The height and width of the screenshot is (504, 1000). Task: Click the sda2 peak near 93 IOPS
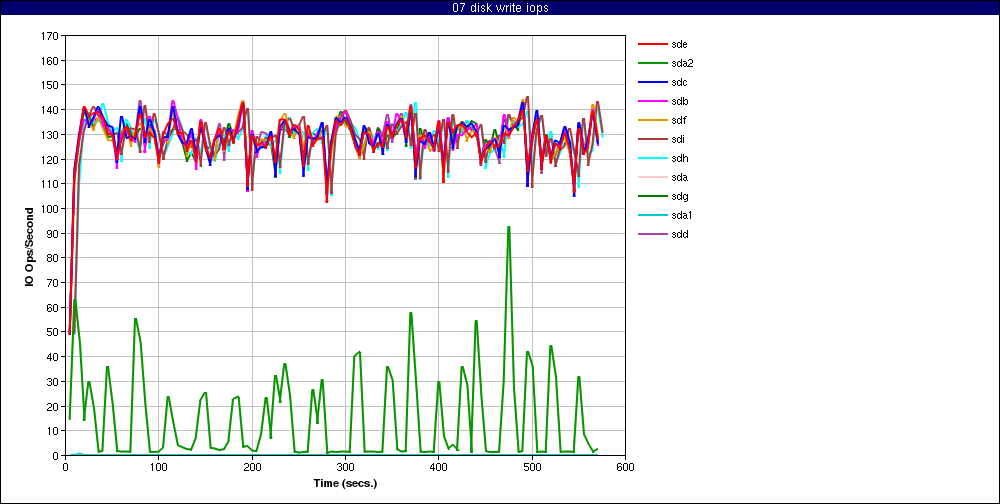[508, 227]
